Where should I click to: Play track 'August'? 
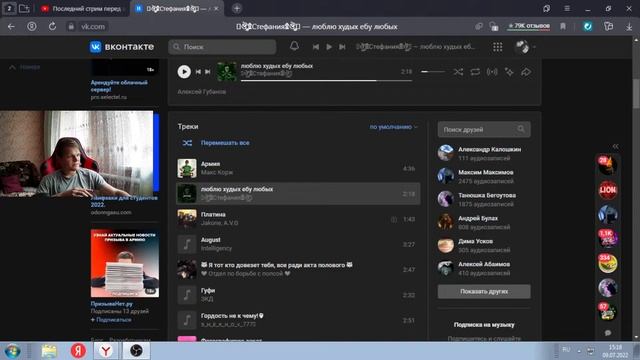[298, 244]
